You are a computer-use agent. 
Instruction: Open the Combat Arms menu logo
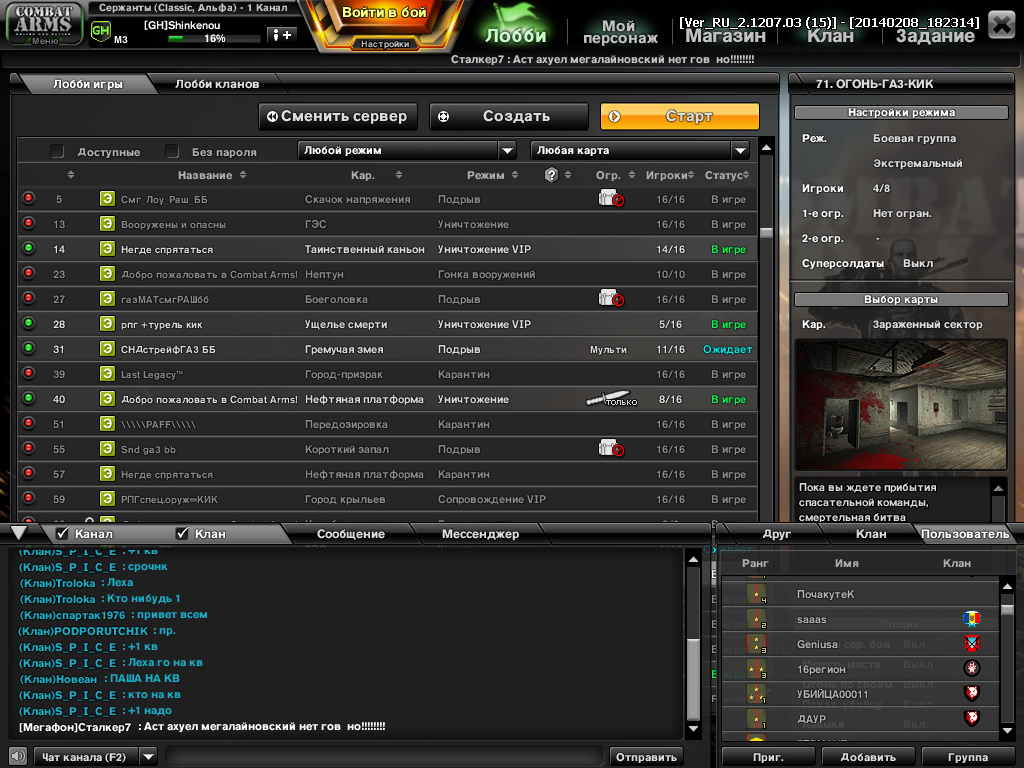(44, 24)
